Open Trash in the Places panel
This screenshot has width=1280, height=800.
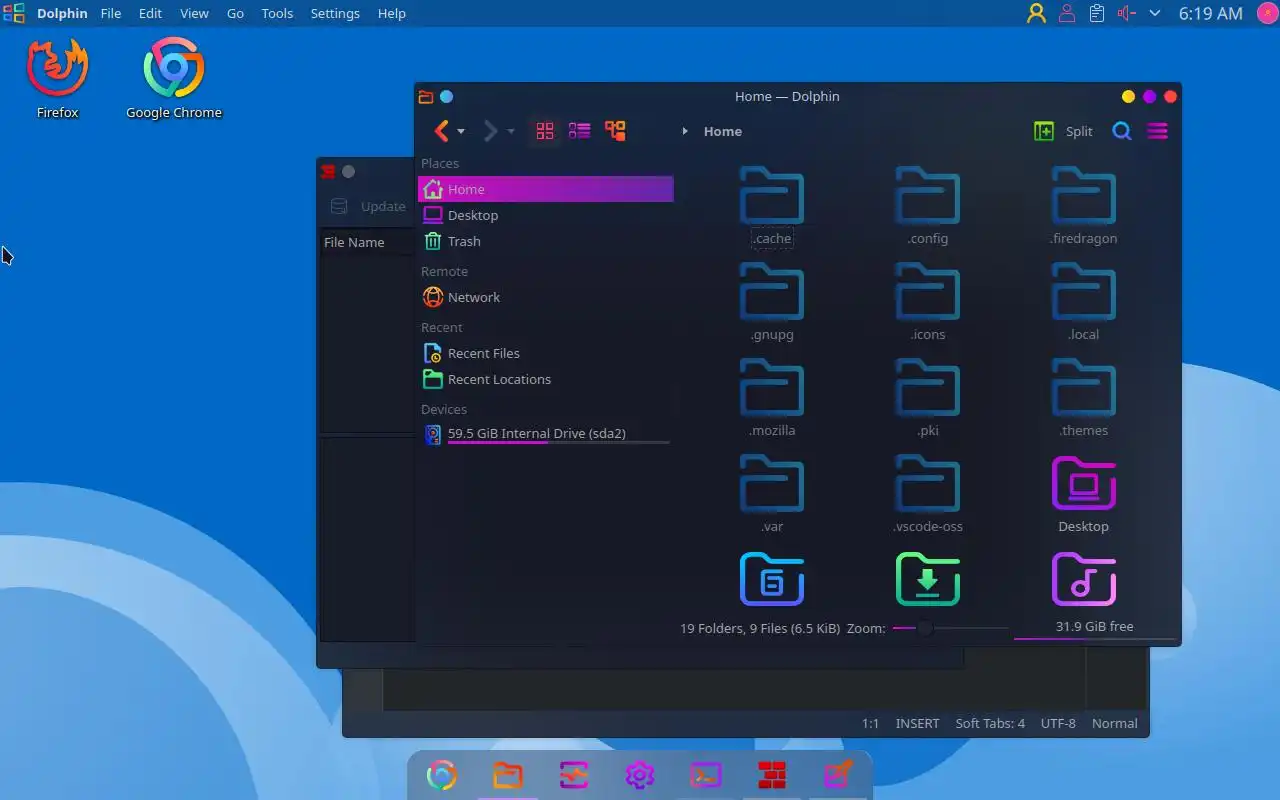click(x=546, y=241)
